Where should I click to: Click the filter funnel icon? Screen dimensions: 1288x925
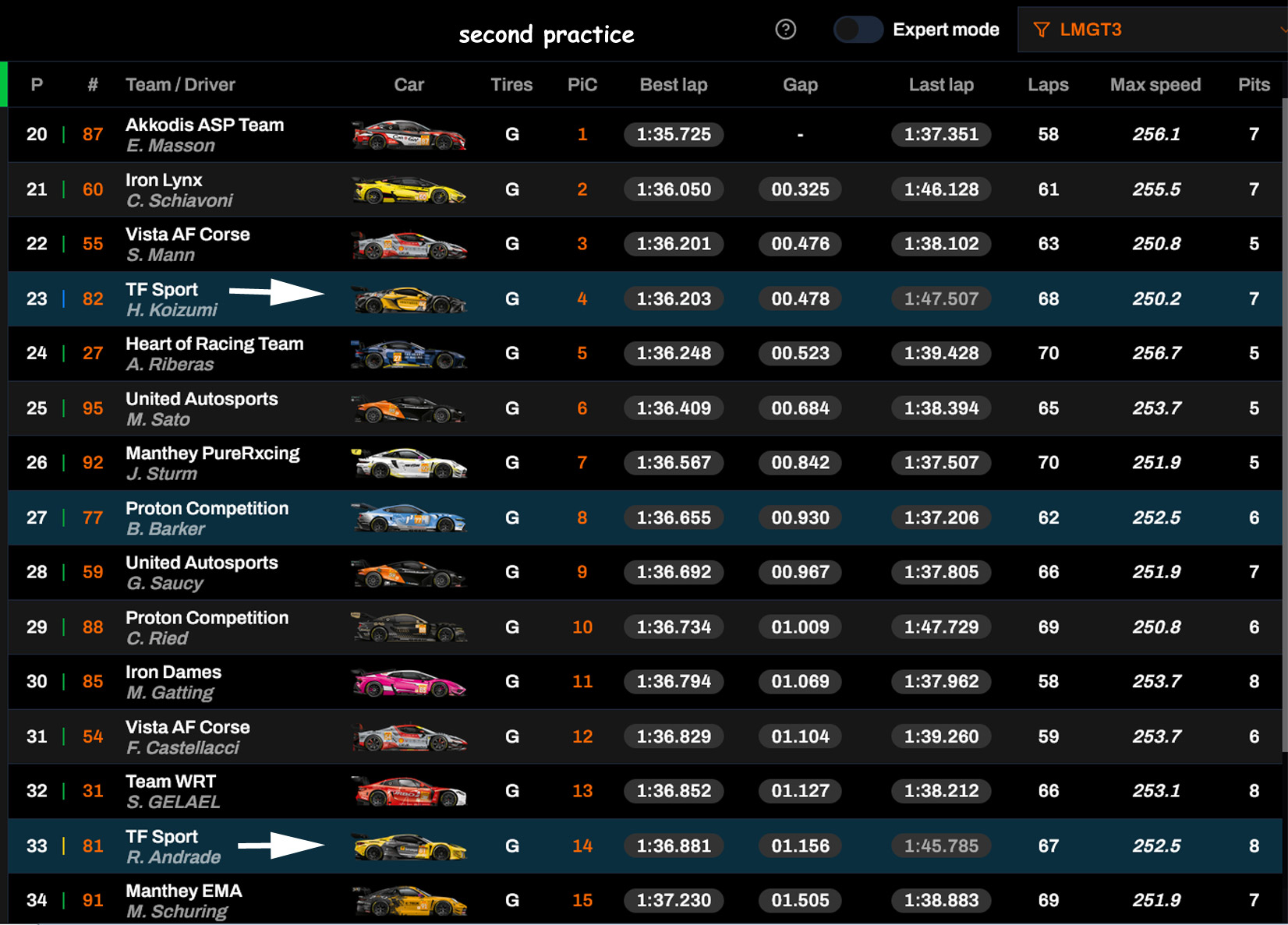click(1041, 30)
